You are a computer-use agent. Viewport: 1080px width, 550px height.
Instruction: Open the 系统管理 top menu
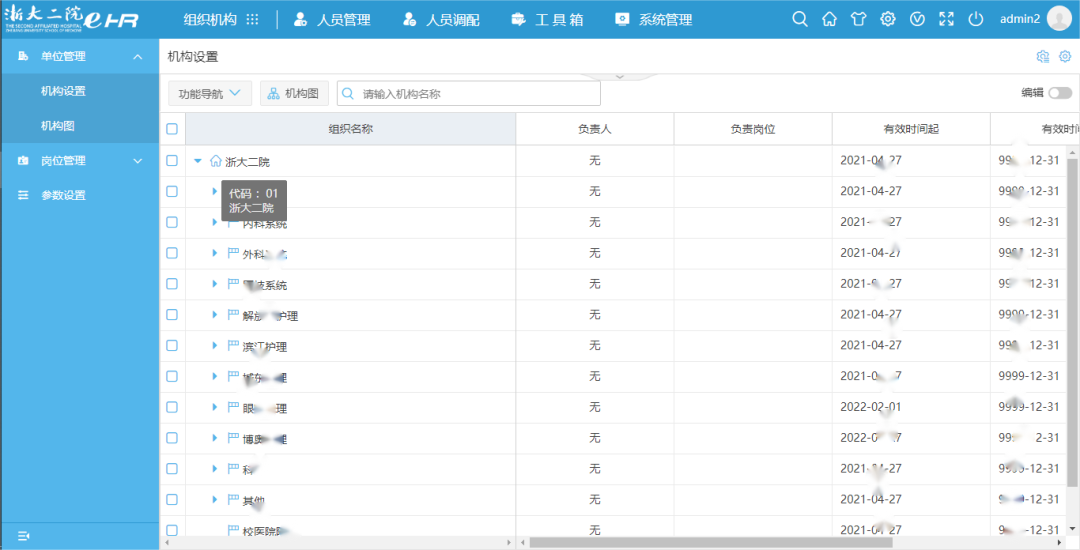(654, 20)
